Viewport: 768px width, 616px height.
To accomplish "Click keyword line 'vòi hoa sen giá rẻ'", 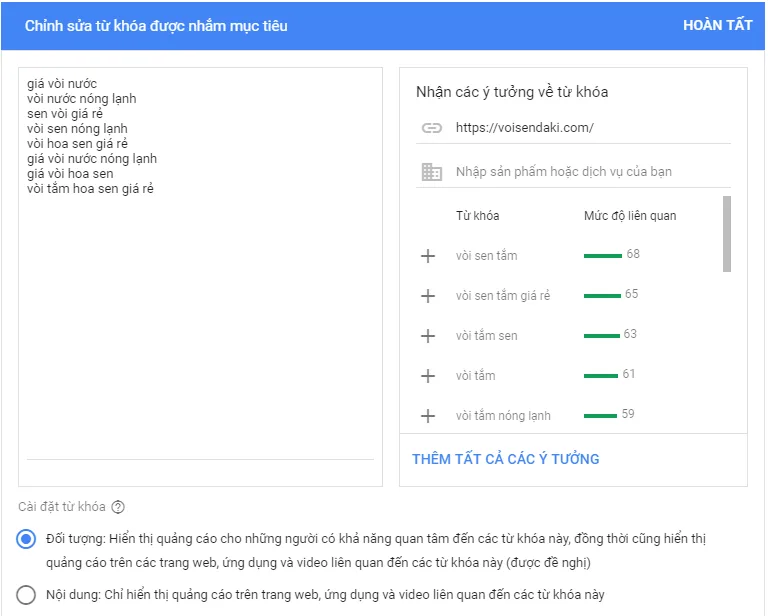I will (77, 144).
